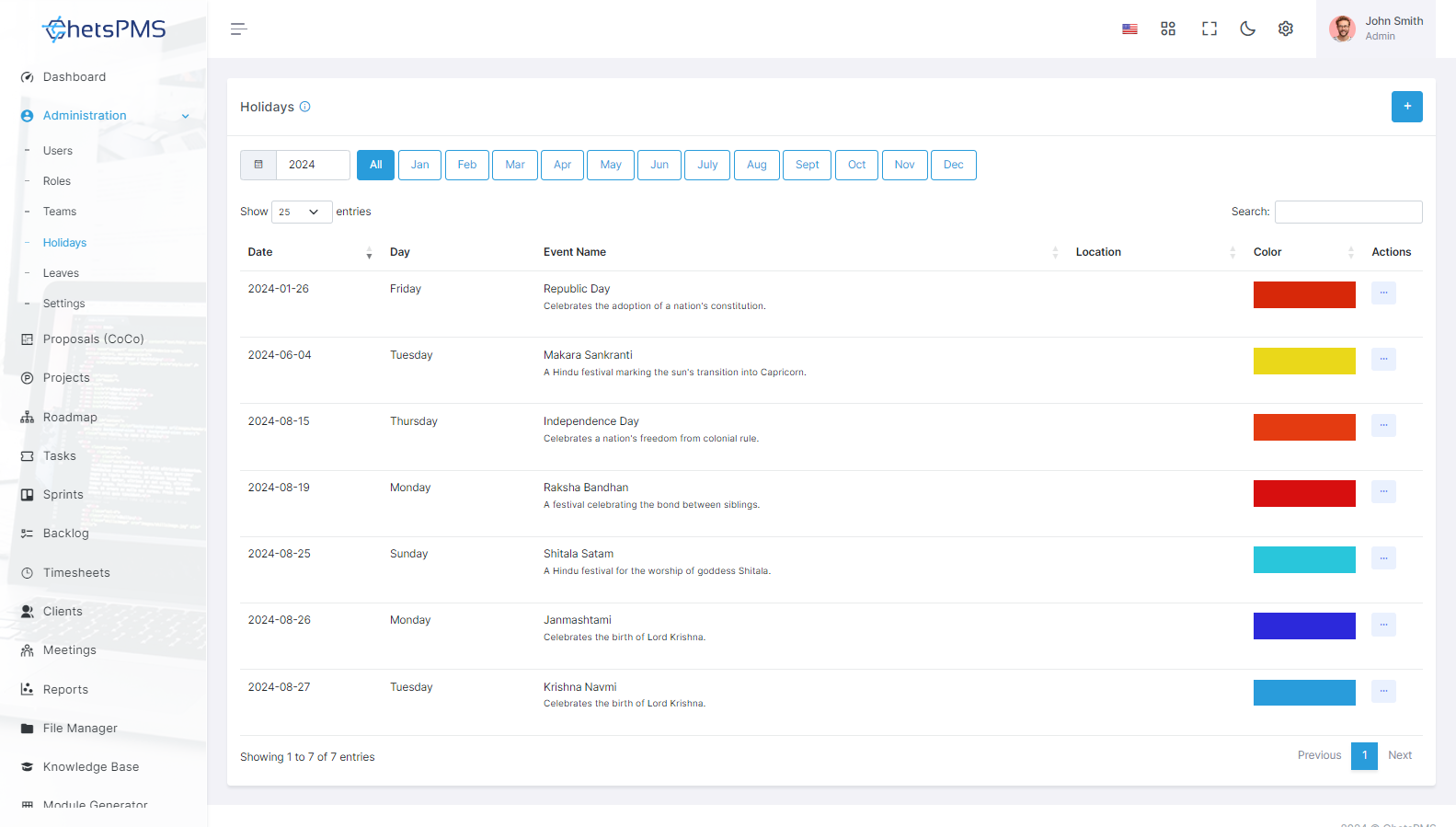Switch to dark mode moon icon

coord(1248,29)
